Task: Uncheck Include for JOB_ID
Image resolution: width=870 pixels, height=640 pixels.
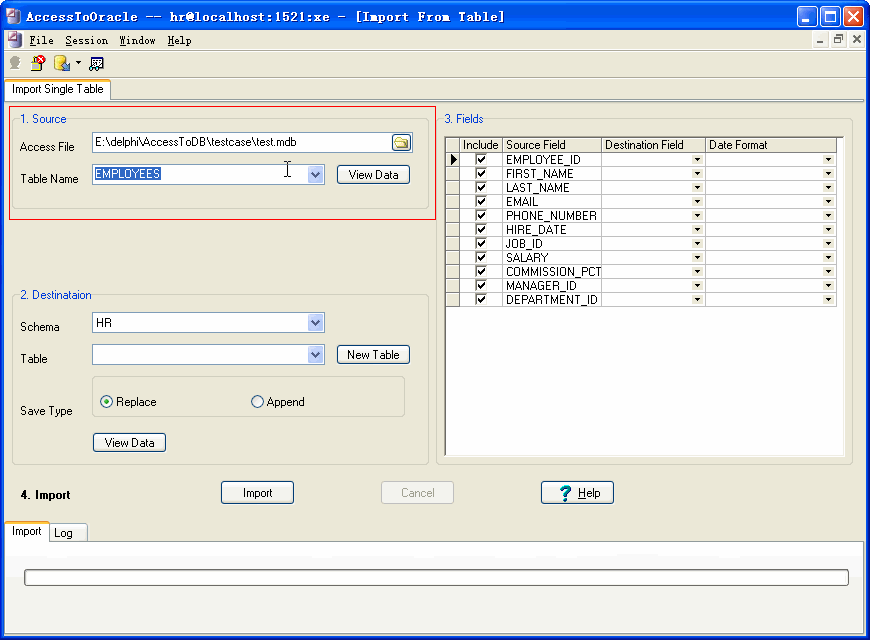Action: tap(481, 244)
